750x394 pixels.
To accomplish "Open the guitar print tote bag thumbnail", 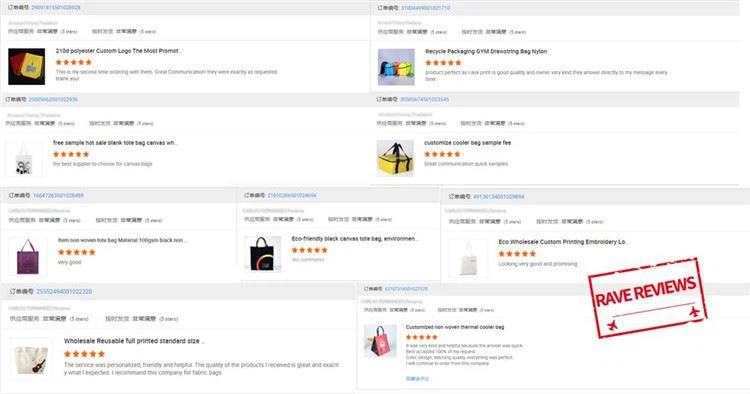I will [x=31, y=359].
